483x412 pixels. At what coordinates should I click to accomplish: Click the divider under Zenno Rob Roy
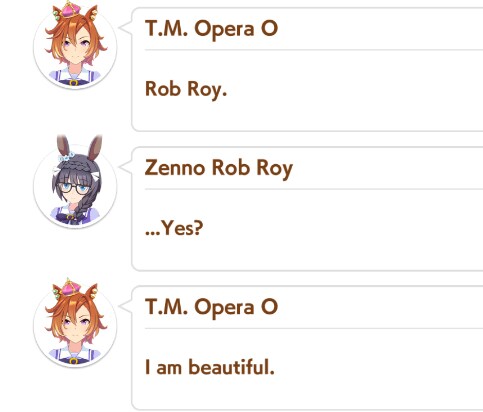(x=314, y=189)
